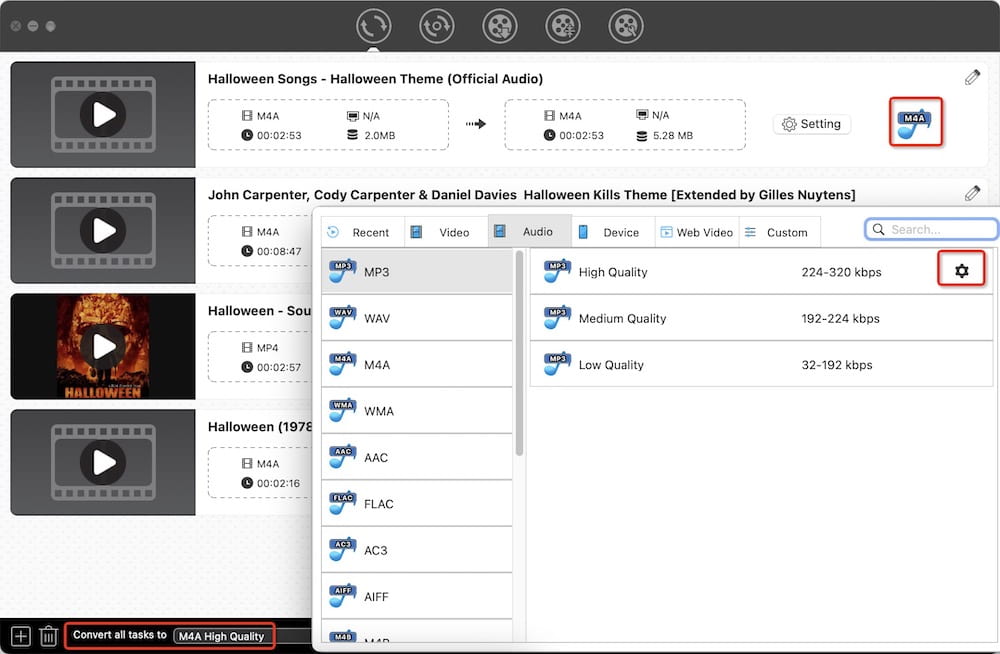The image size is (1000, 654).
Task: Open the film reel wrench toolbox icon
Action: [625, 26]
